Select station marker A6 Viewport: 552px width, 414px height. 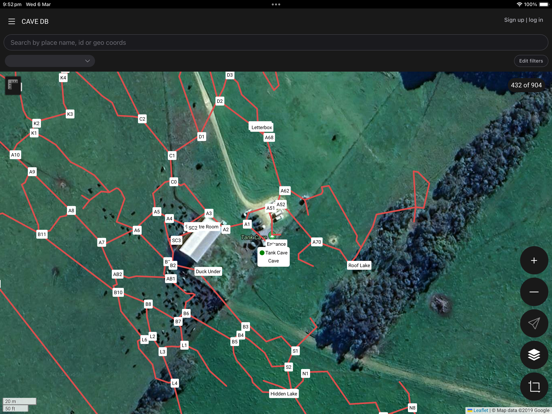137,230
